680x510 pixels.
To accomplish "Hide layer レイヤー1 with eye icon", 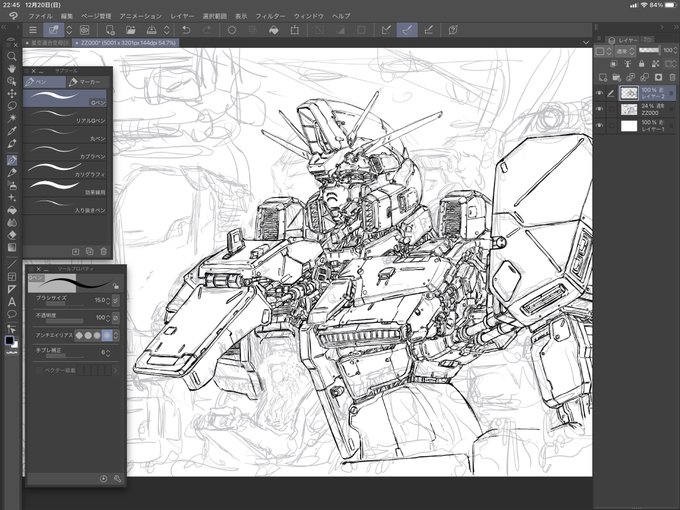I will tap(600, 125).
